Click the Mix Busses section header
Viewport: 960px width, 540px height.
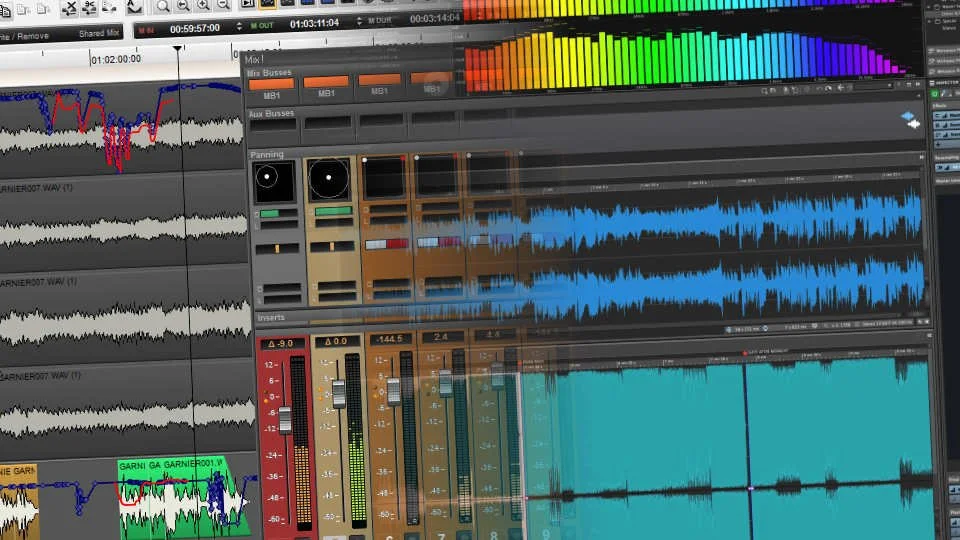click(269, 73)
